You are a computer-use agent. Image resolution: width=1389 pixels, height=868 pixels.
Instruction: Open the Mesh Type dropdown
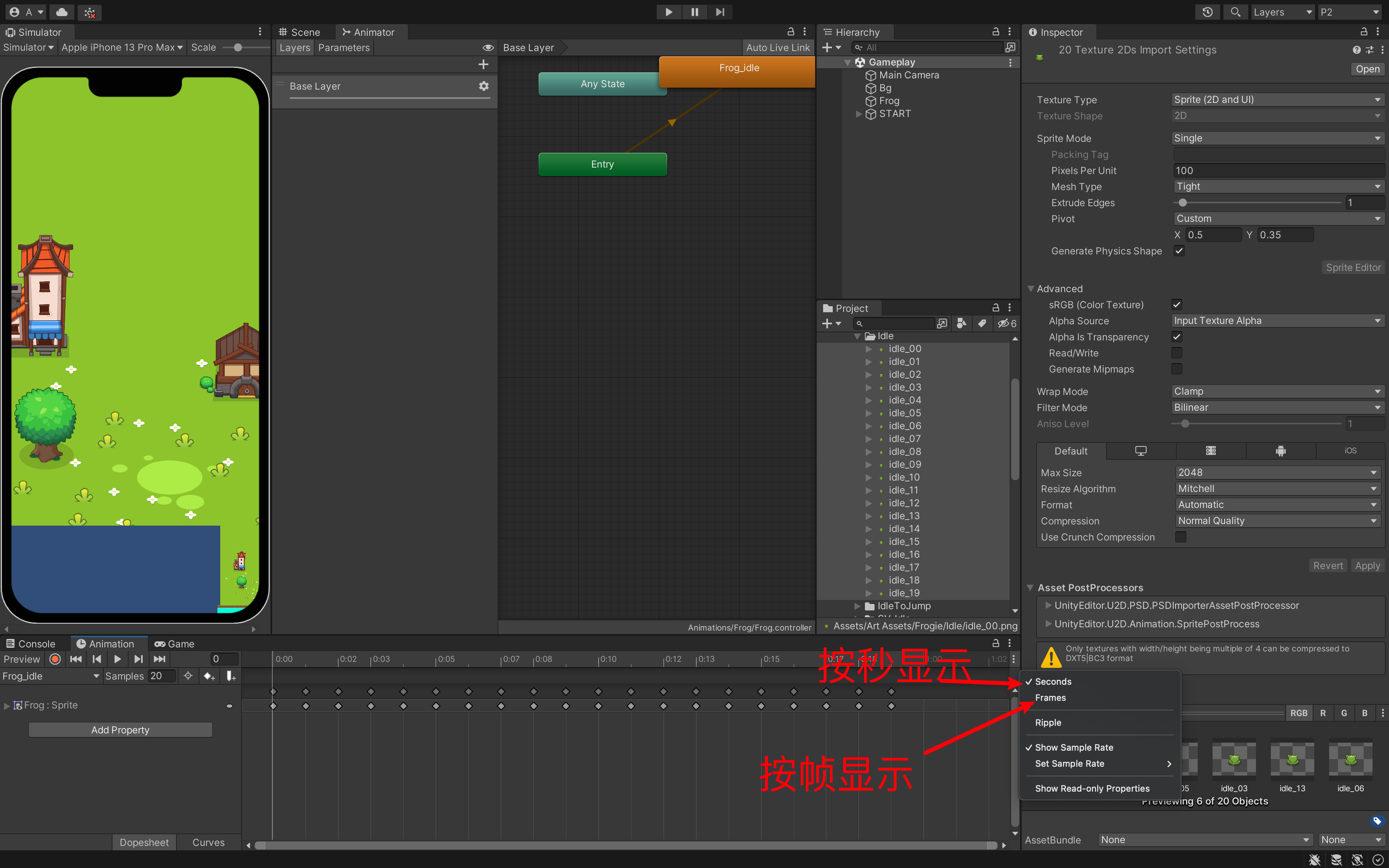click(1279, 186)
